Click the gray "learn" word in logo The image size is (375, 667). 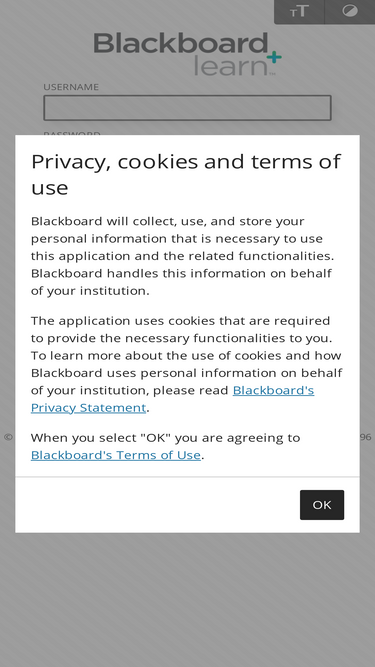coord(230,66)
